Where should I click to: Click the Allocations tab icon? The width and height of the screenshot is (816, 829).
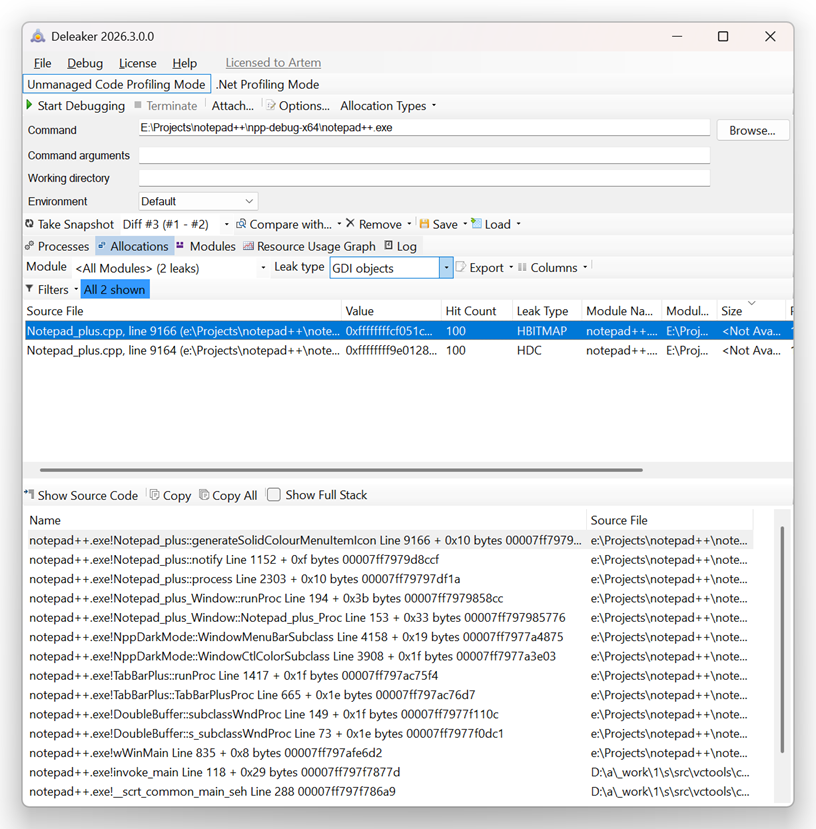point(102,245)
